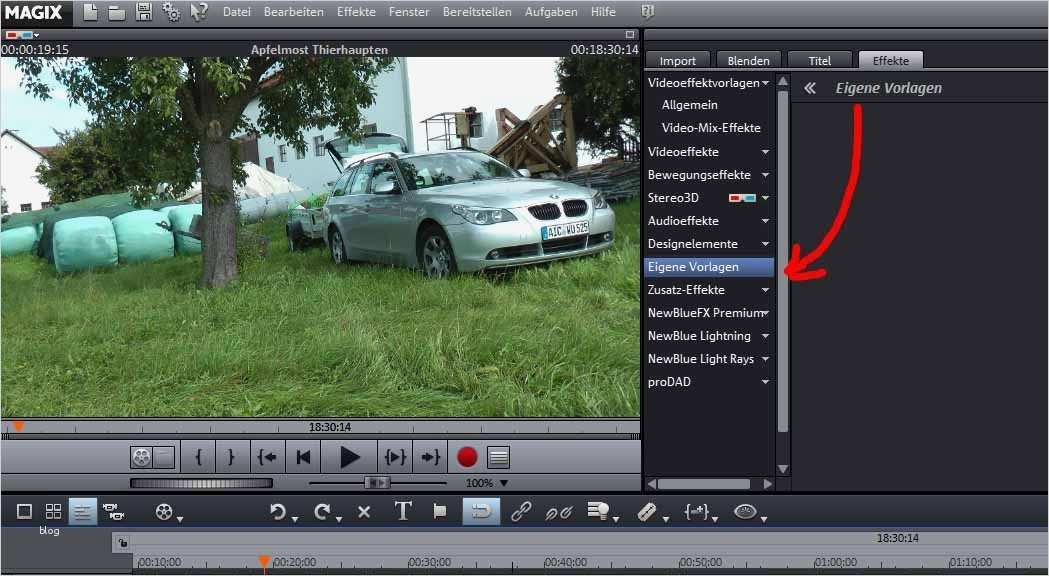Delete selected object with X icon
This screenshot has width=1049, height=576.
[364, 512]
